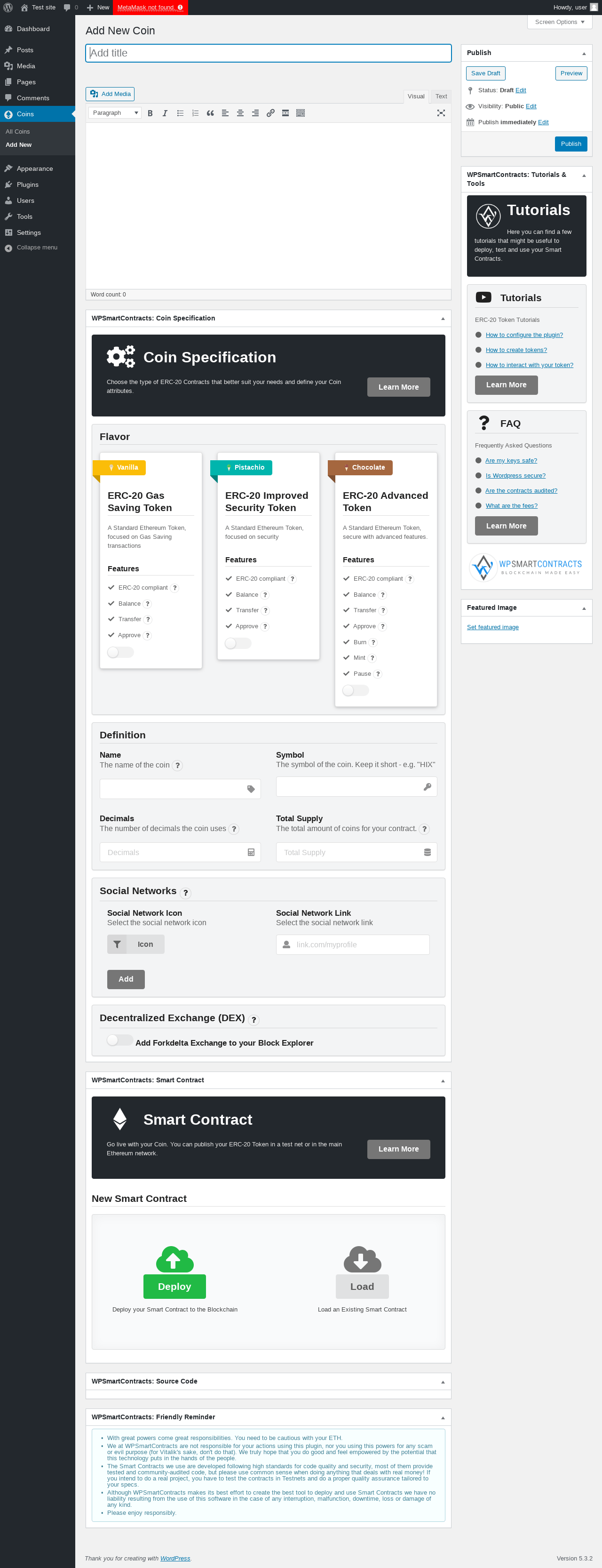Click the Add social network button

pyautogui.click(x=126, y=979)
